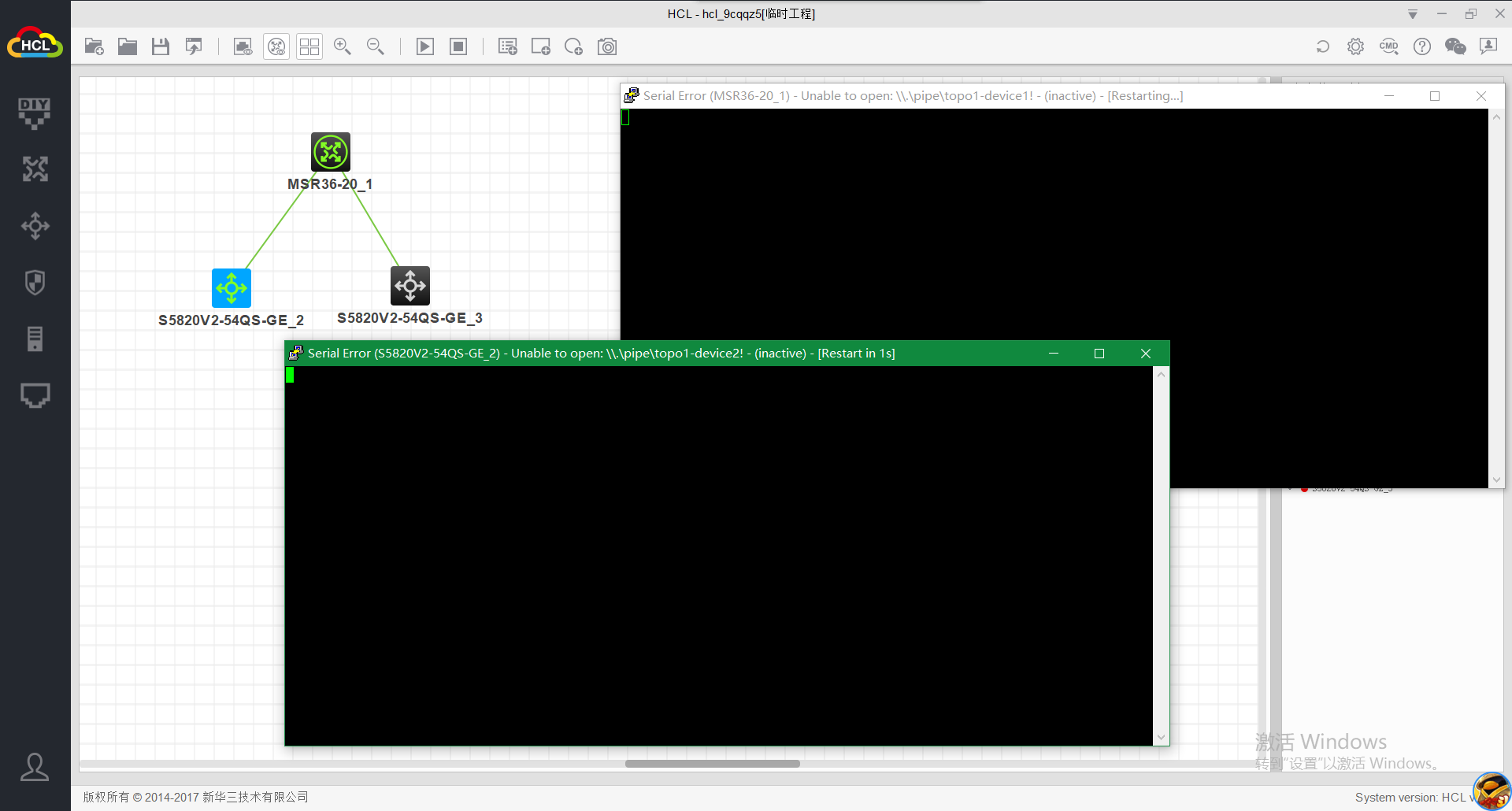Start all devices with the play button

(425, 46)
